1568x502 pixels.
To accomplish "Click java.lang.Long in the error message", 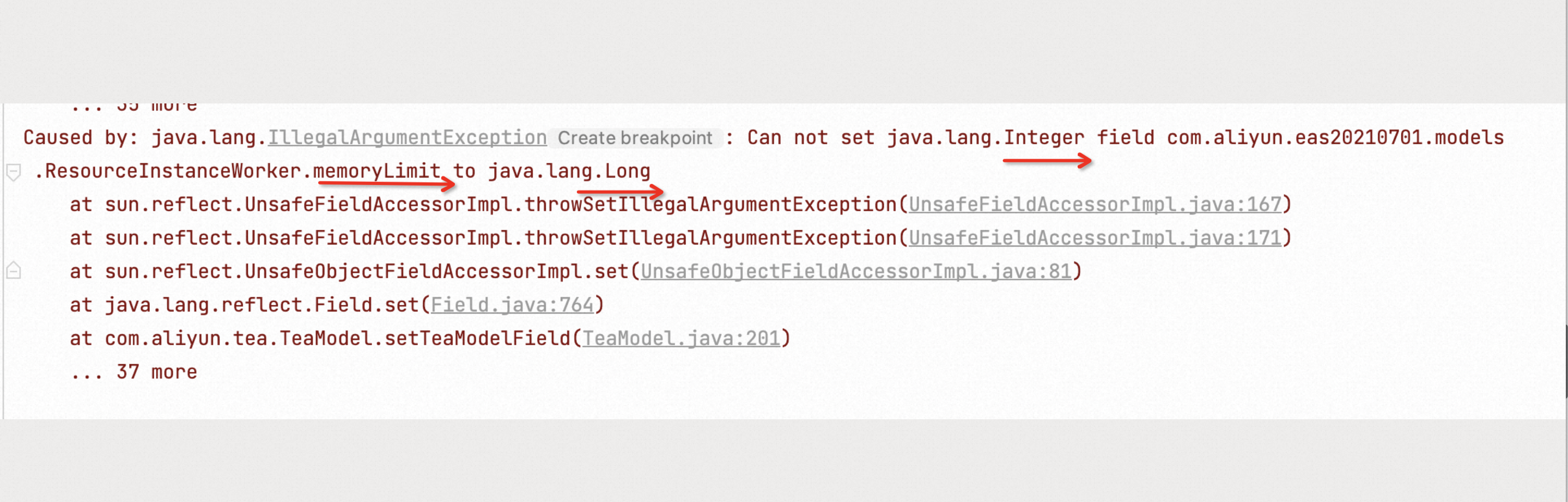I will [568, 171].
